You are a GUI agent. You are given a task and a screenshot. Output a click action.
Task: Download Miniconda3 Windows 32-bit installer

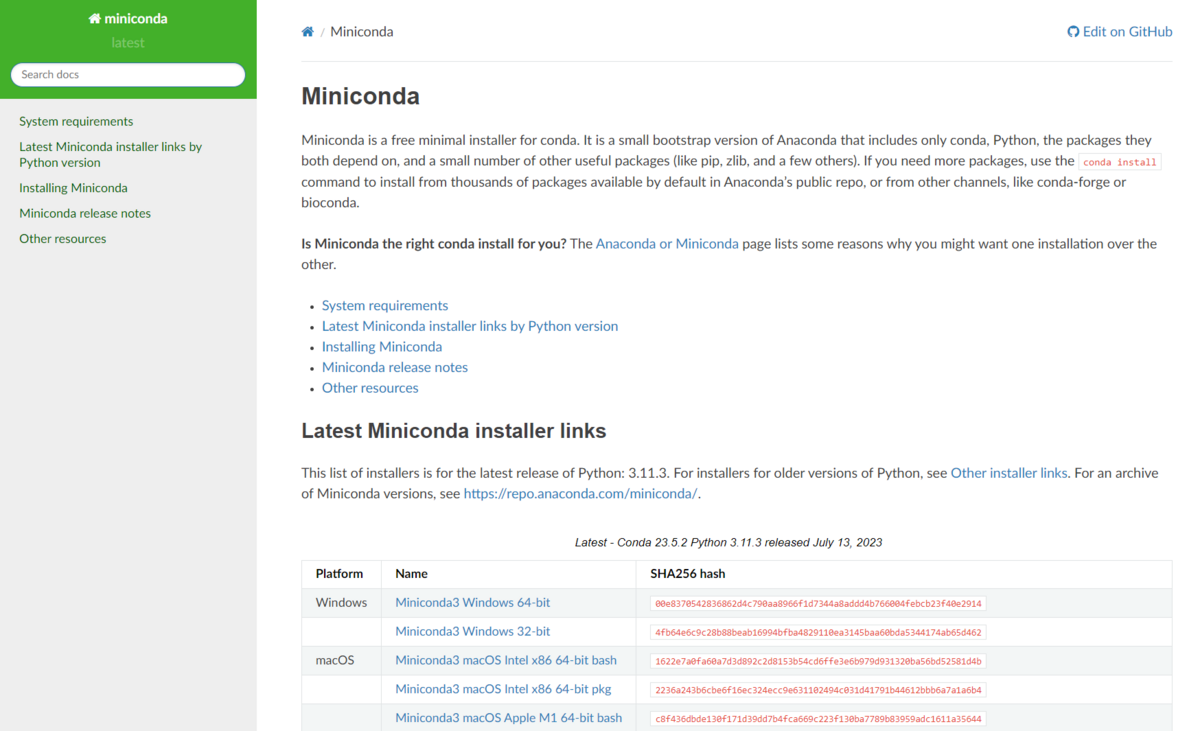point(473,632)
